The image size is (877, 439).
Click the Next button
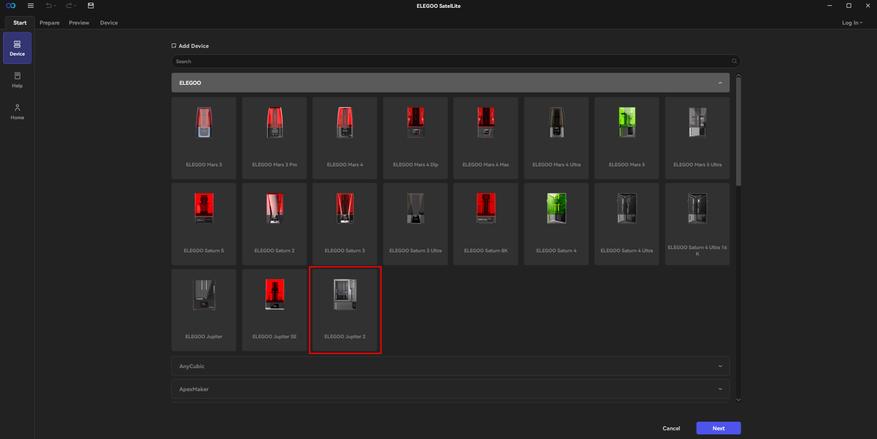719,428
